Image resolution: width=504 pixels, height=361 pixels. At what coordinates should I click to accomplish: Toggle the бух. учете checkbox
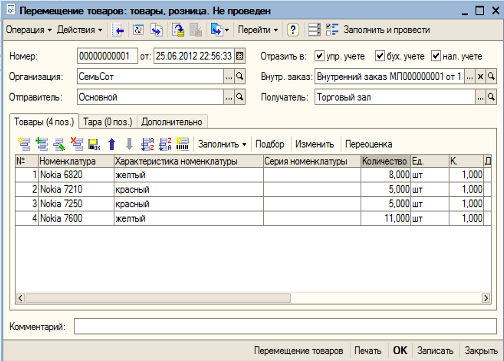pos(380,56)
